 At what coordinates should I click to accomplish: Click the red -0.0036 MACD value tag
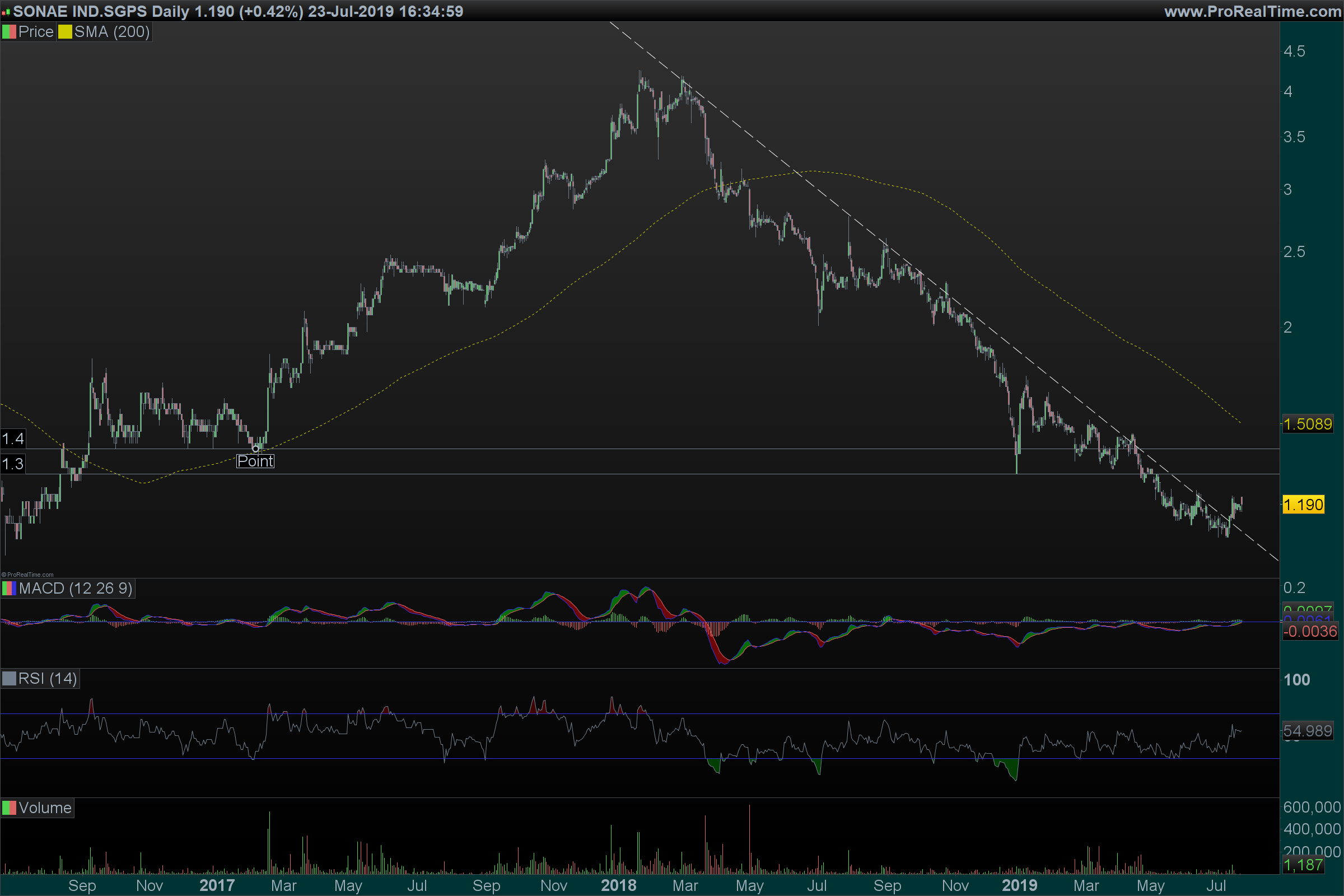tap(1310, 632)
